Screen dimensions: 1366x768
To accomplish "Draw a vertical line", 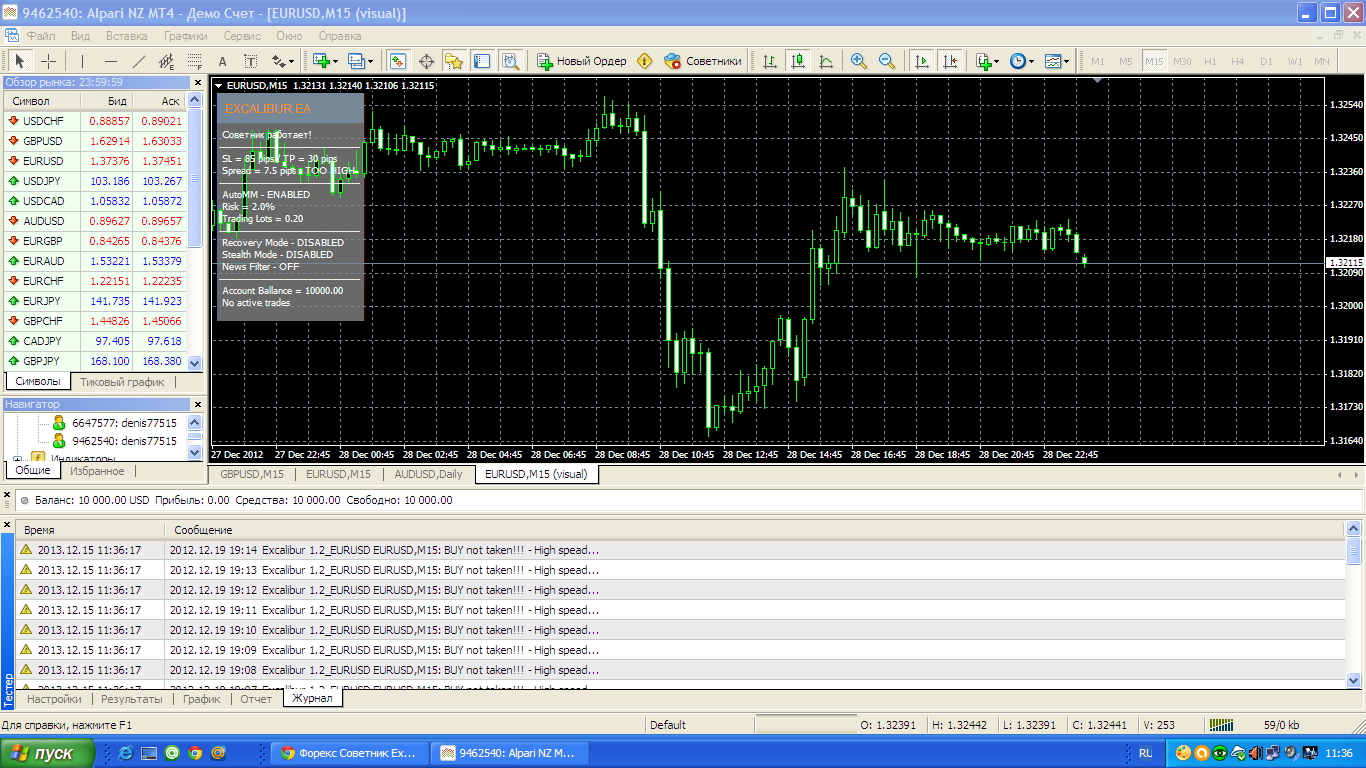I will pyautogui.click(x=82, y=61).
